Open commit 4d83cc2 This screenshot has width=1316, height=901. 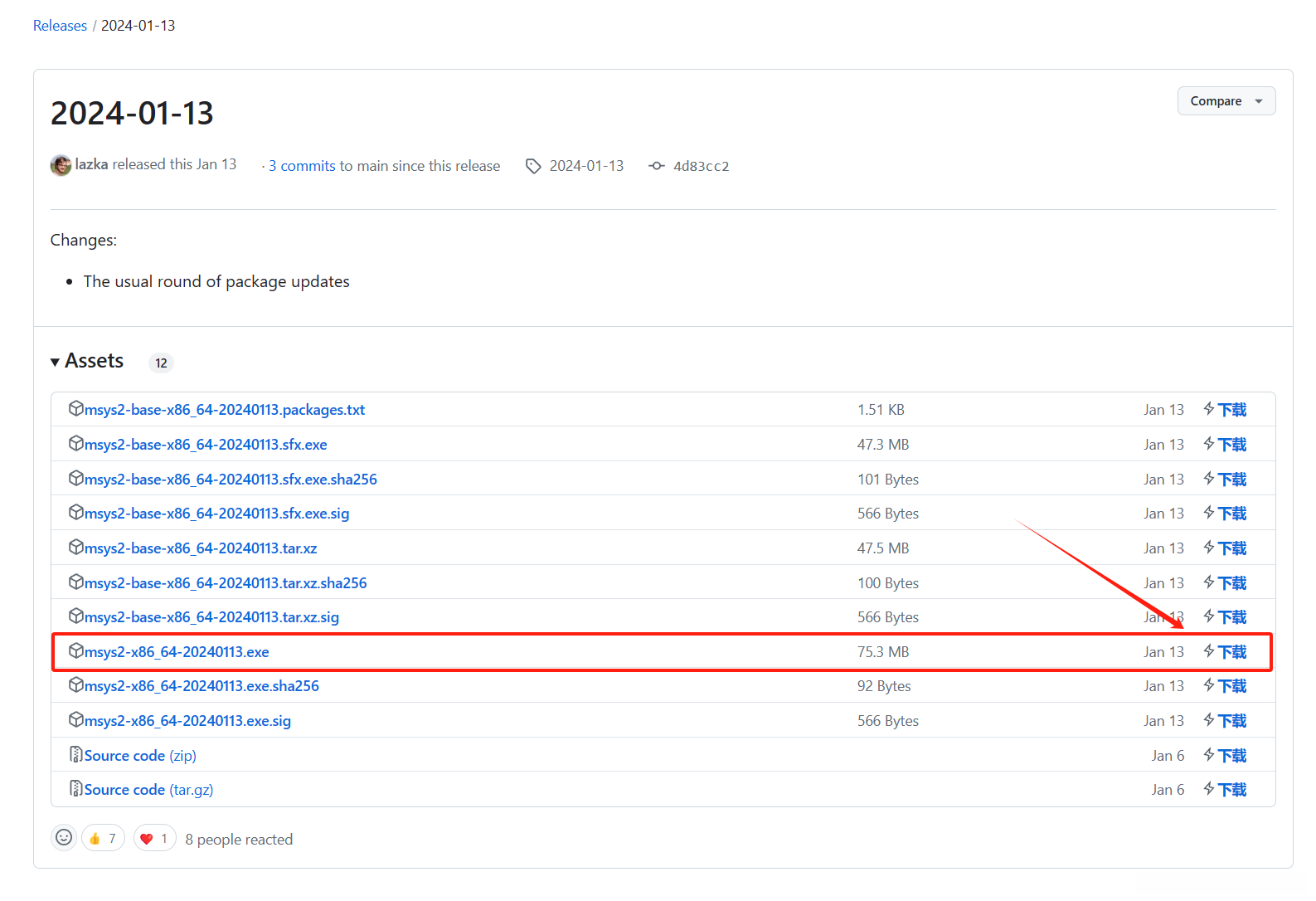click(x=702, y=166)
